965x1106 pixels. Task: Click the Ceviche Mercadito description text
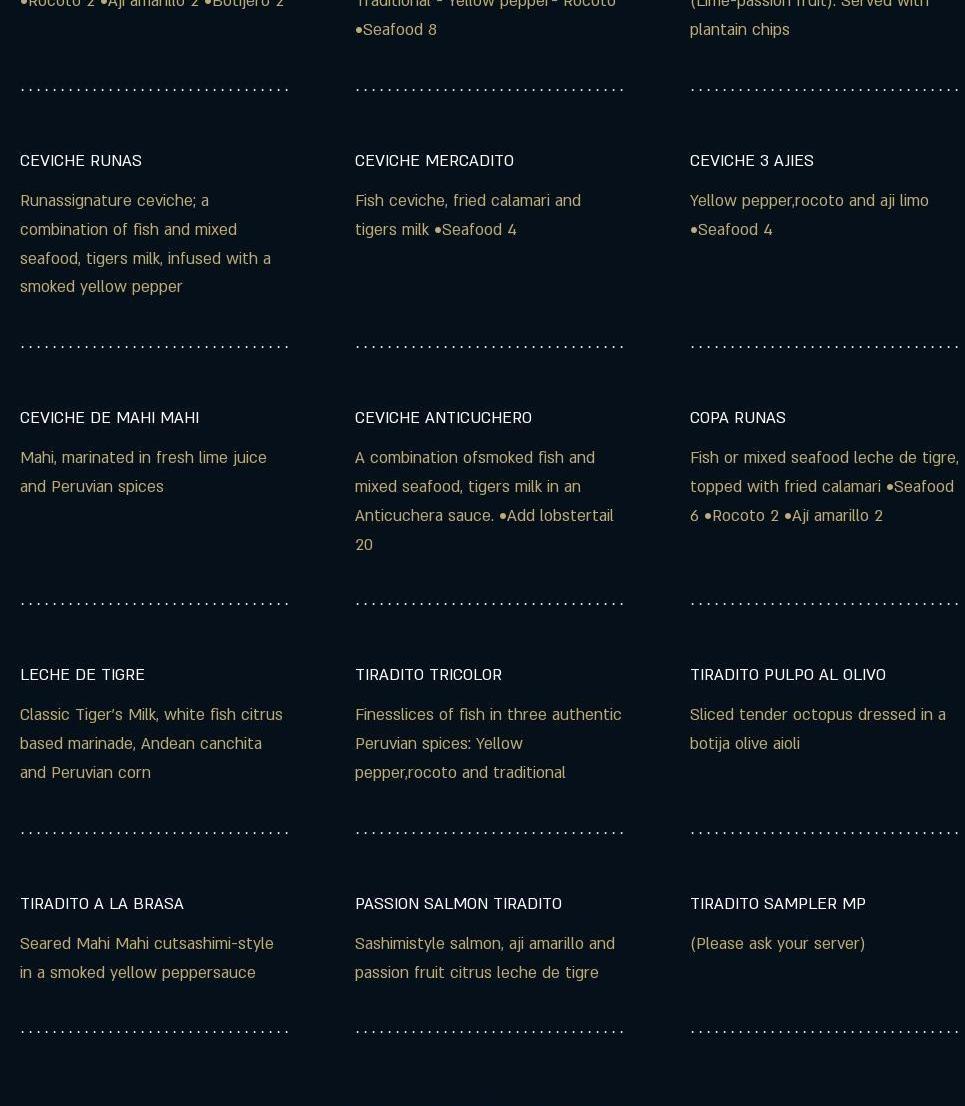point(467,214)
